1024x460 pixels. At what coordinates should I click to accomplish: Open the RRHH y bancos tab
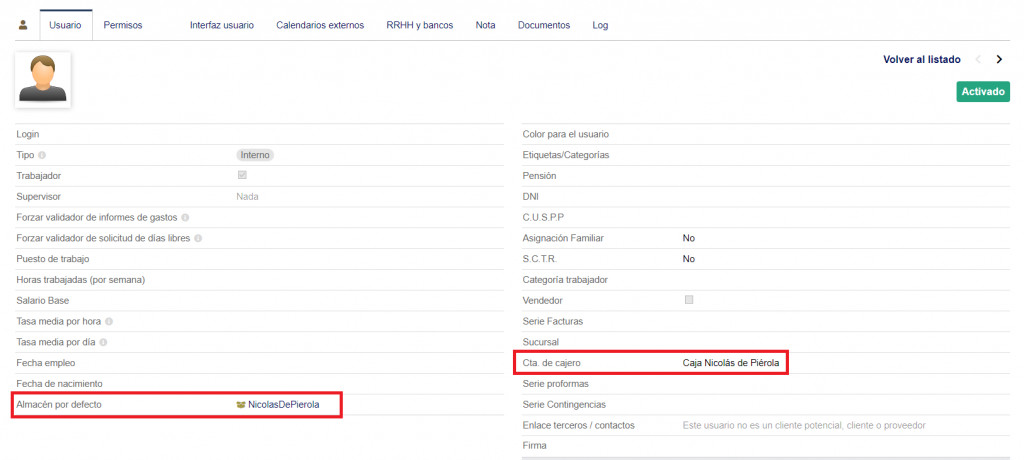419,25
